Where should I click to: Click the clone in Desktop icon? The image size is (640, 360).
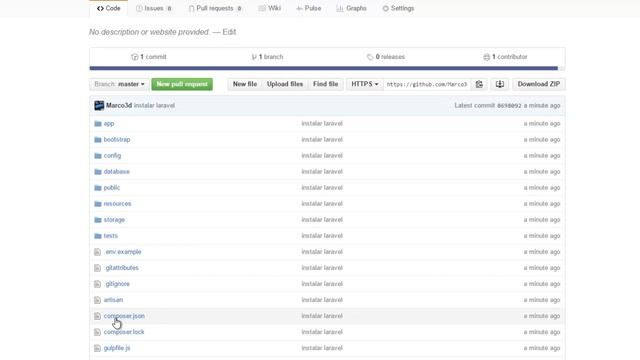(500, 84)
